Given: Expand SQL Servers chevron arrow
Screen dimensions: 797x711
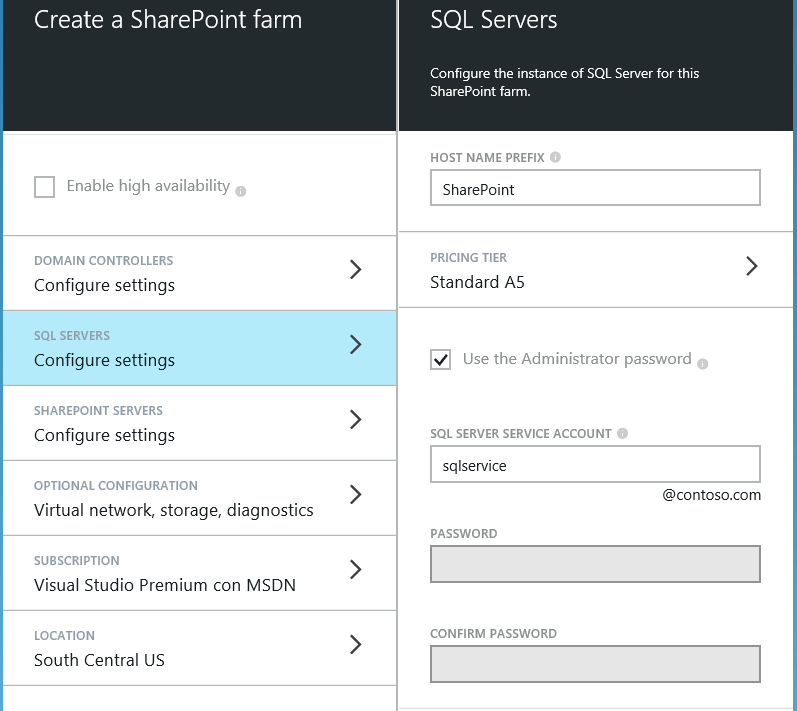Looking at the screenshot, I should 355,345.
